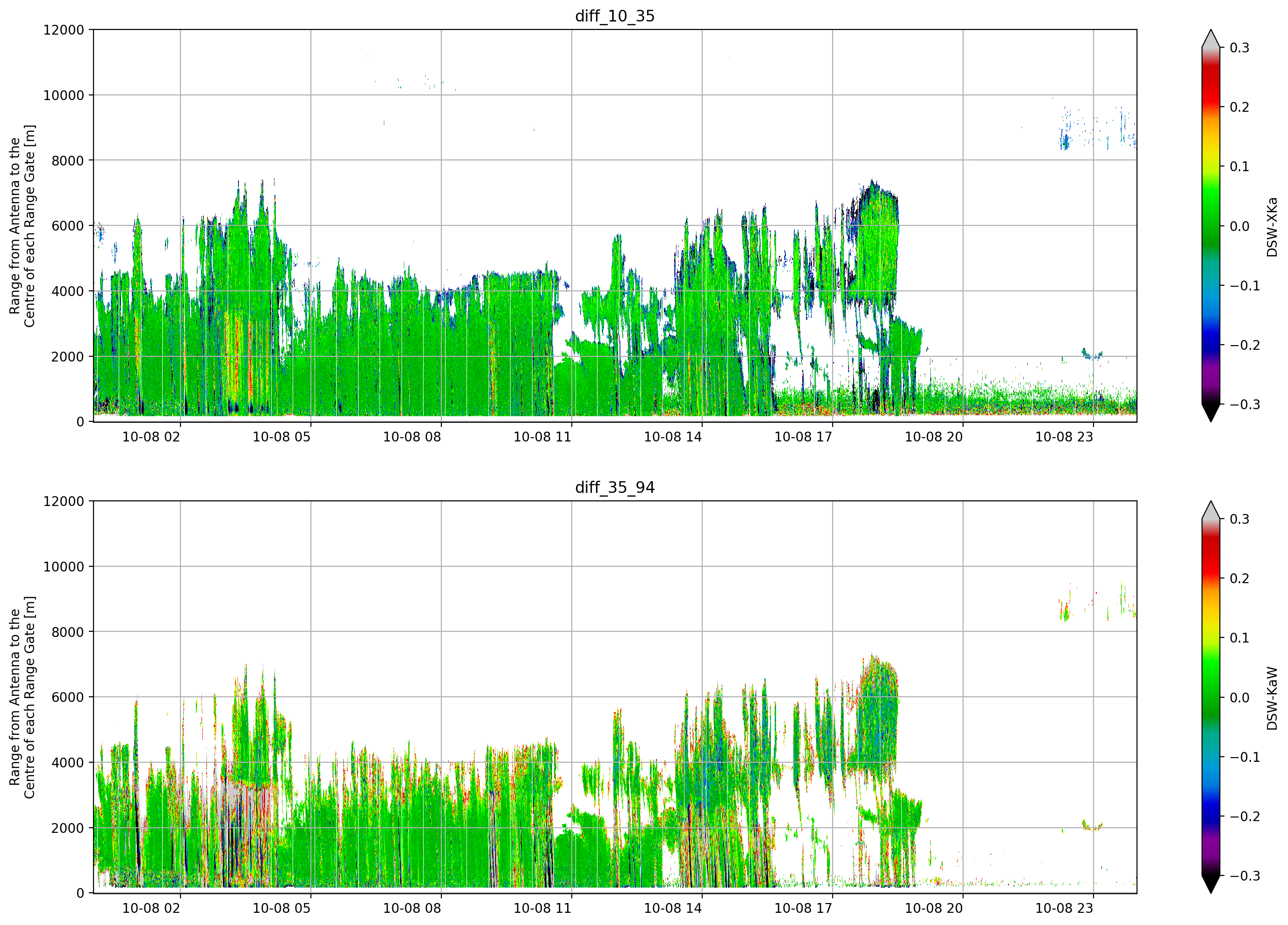Click the top colorbar upper extension arrow
Viewport: 1288px width, 925px height.
[x=1210, y=39]
